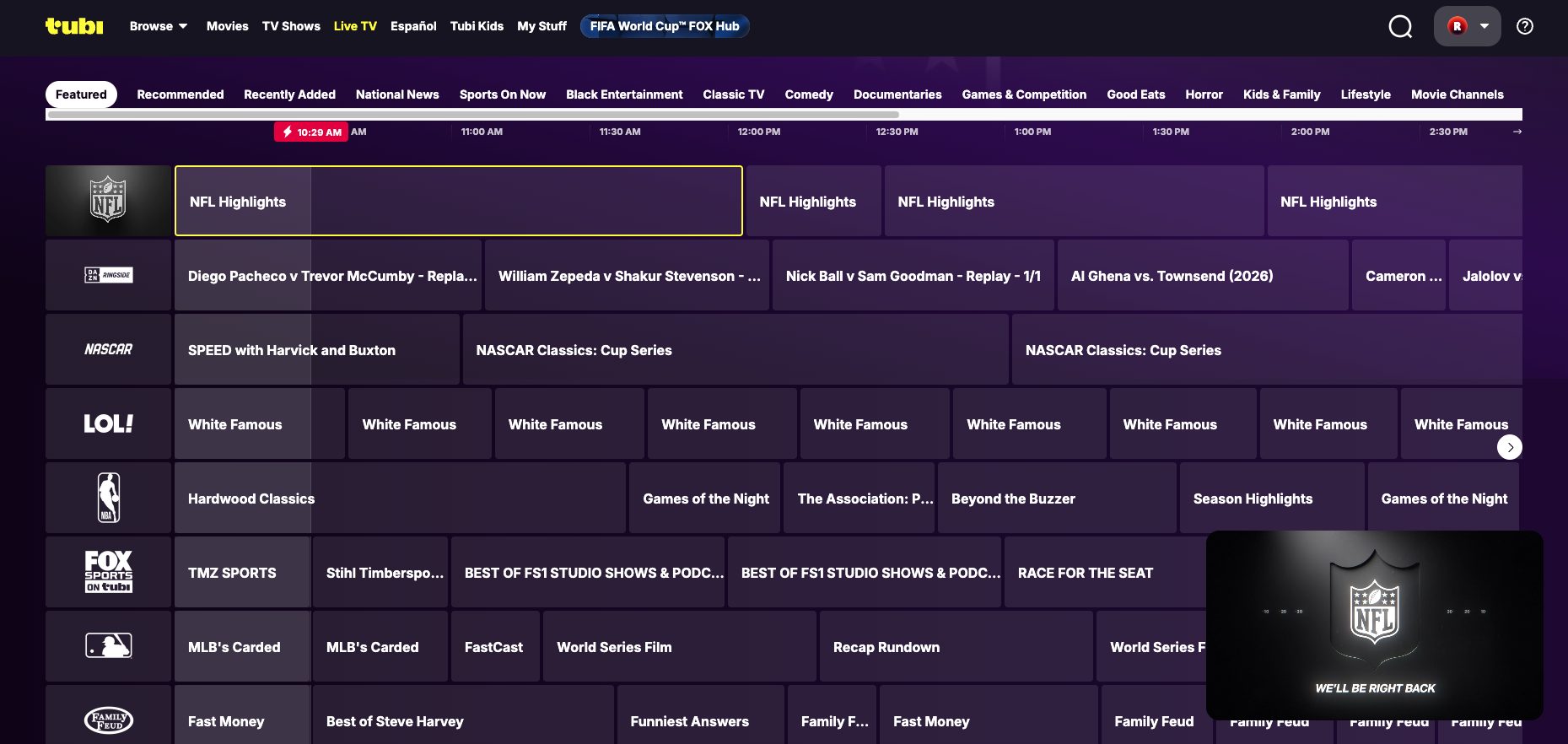Screen dimensions: 1568x744
Task: Select the Movie Channels tab
Action: coord(1458,94)
